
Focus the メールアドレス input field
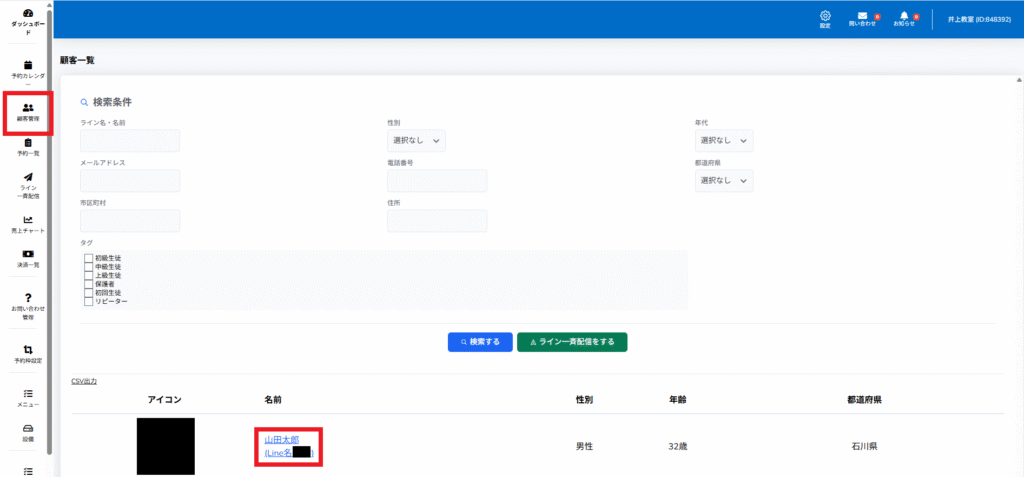coord(130,181)
